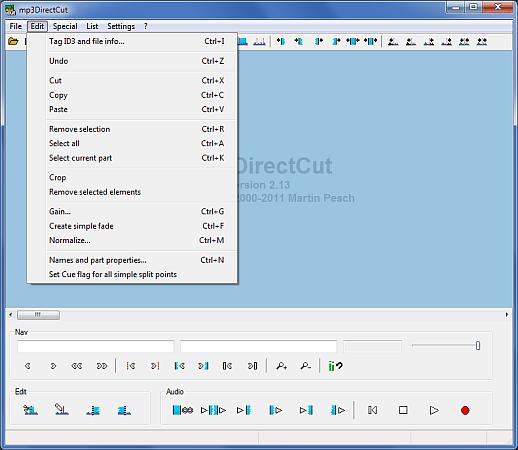Start playback with the Play triangle
Screen dimensions: 518x450
click(434, 410)
